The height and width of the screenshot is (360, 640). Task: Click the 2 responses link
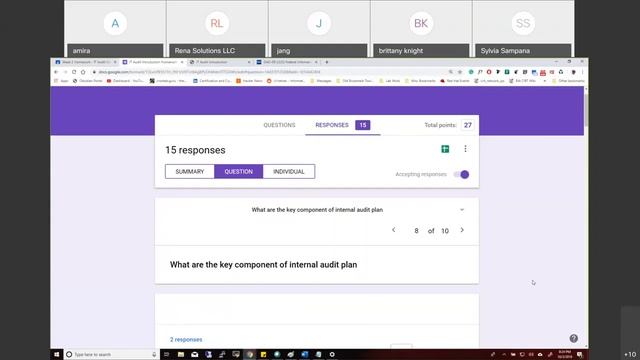point(186,340)
